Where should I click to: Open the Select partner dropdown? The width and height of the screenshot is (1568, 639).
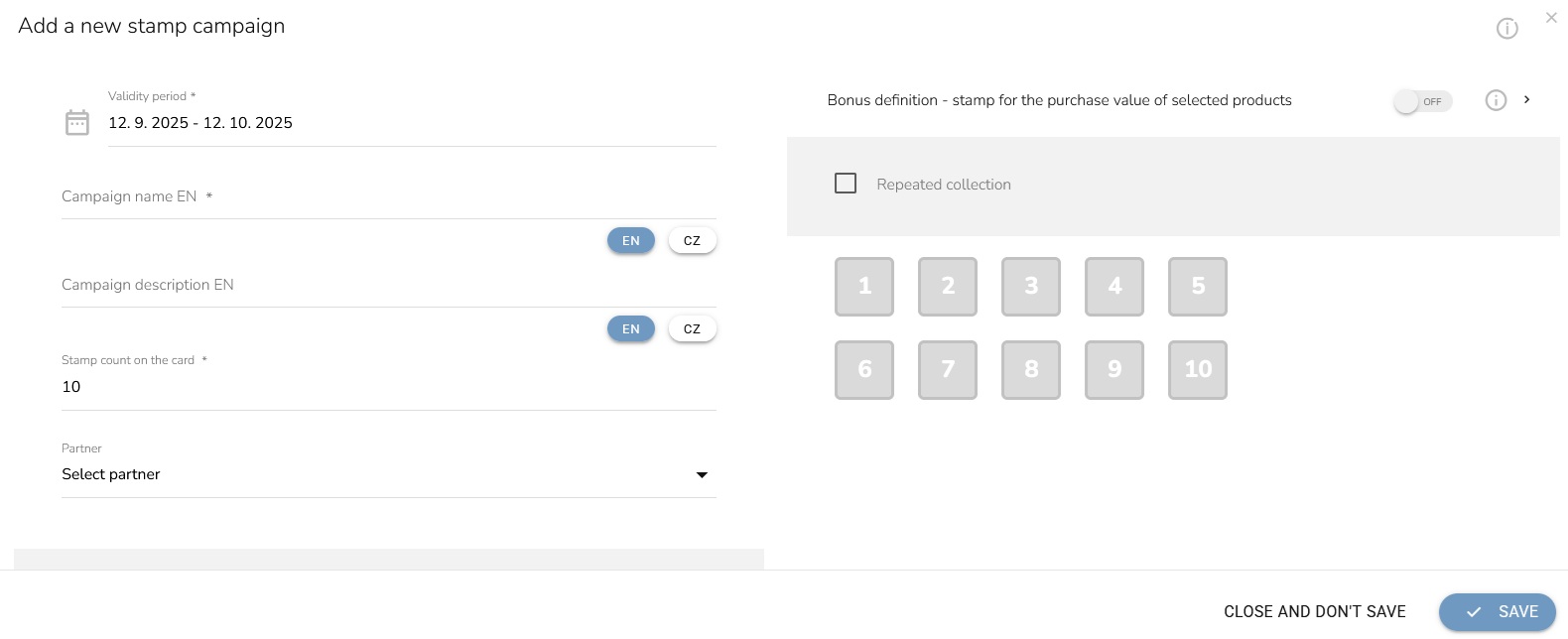388,474
